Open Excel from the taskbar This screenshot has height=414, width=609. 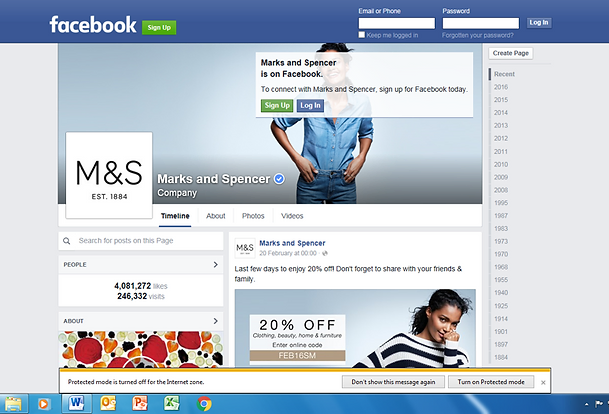click(x=171, y=404)
